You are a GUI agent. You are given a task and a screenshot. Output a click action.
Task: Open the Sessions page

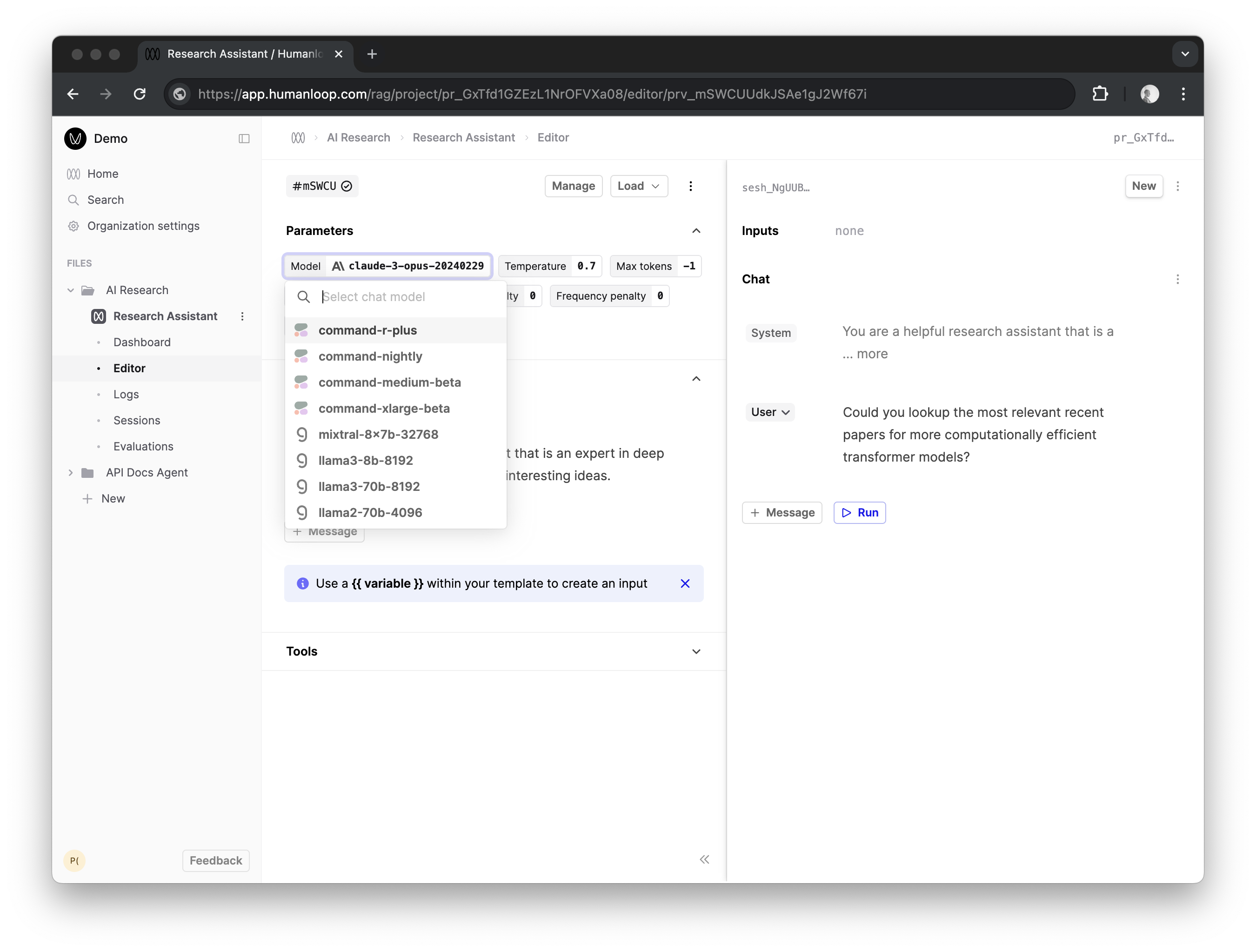click(137, 421)
